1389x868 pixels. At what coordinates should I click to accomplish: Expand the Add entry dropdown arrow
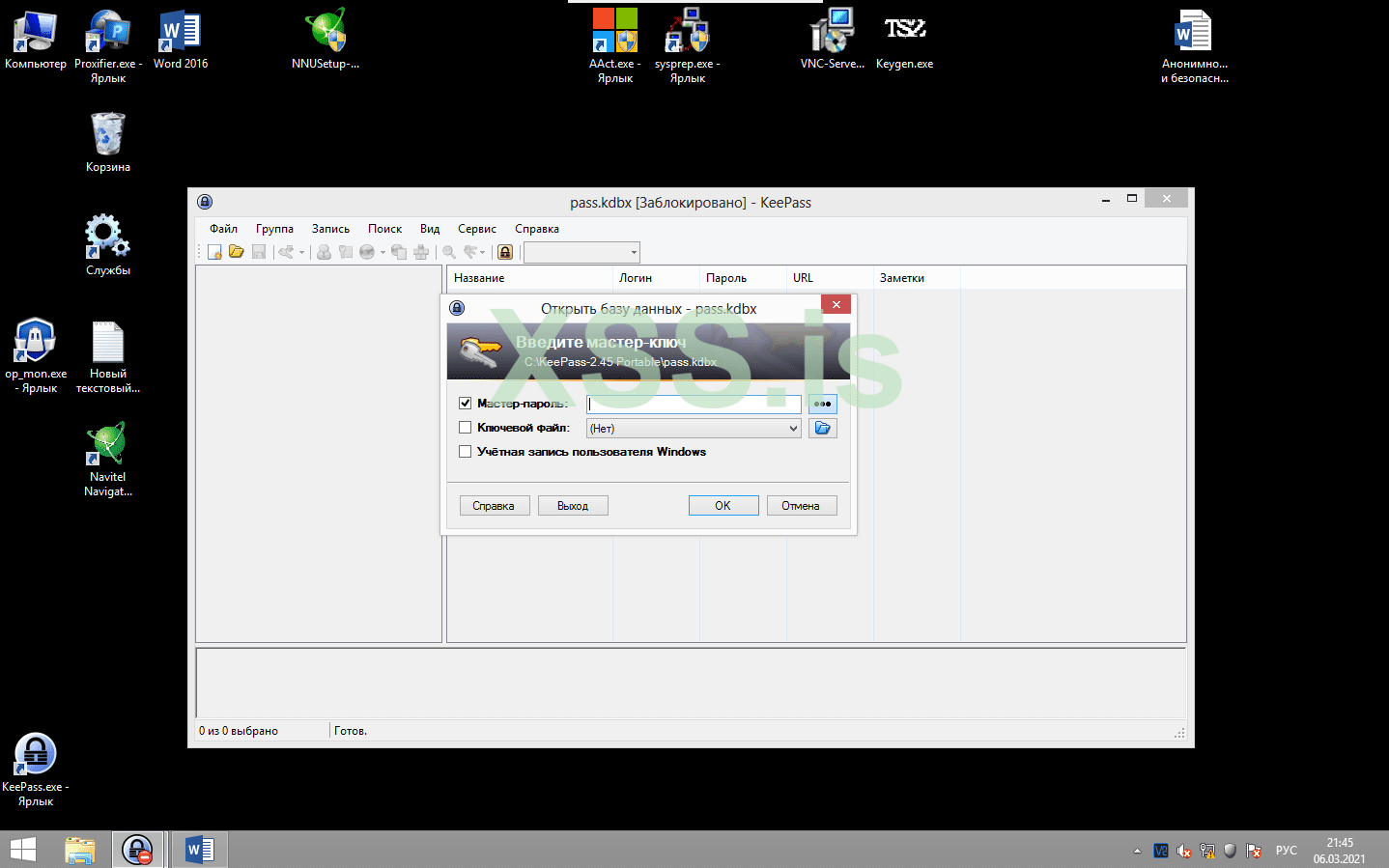(301, 253)
